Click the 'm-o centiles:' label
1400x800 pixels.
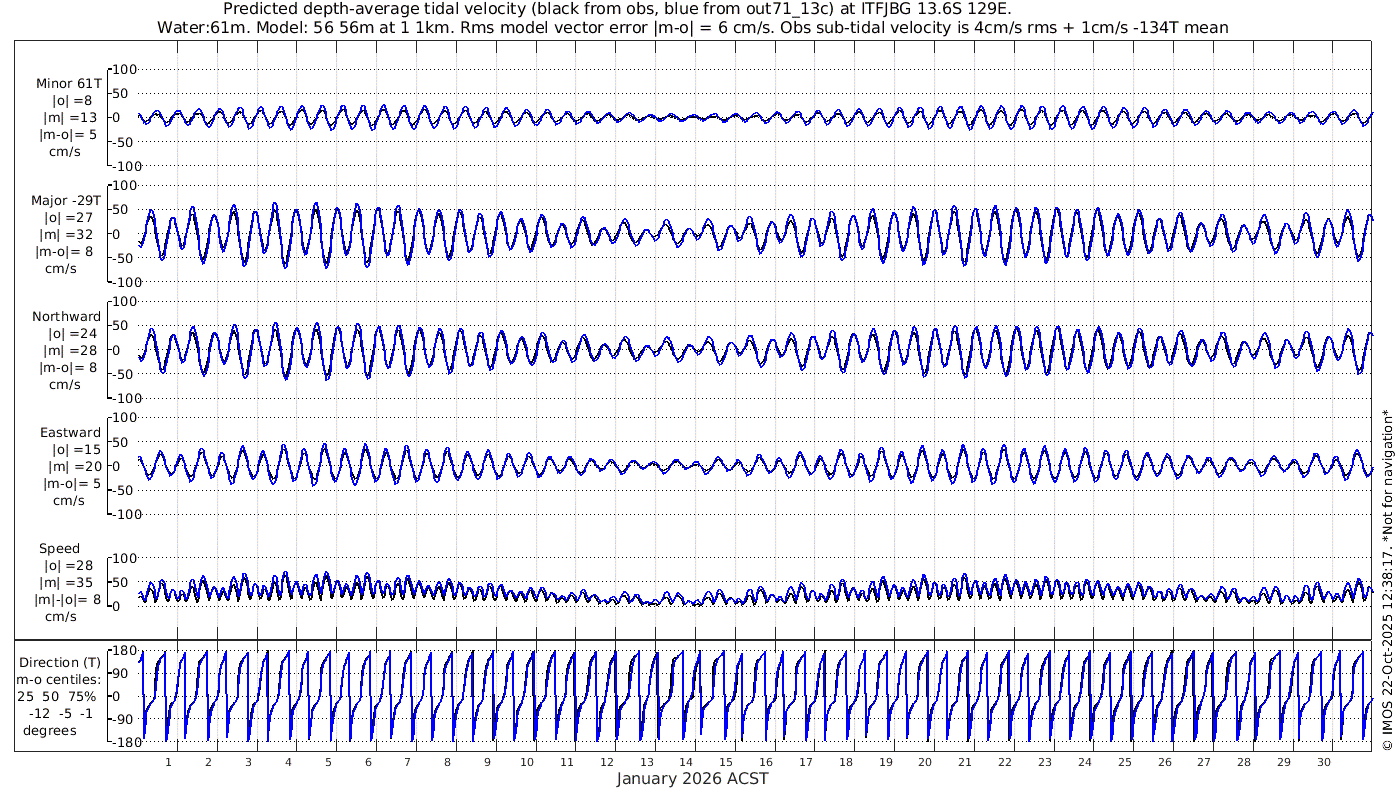click(57, 679)
